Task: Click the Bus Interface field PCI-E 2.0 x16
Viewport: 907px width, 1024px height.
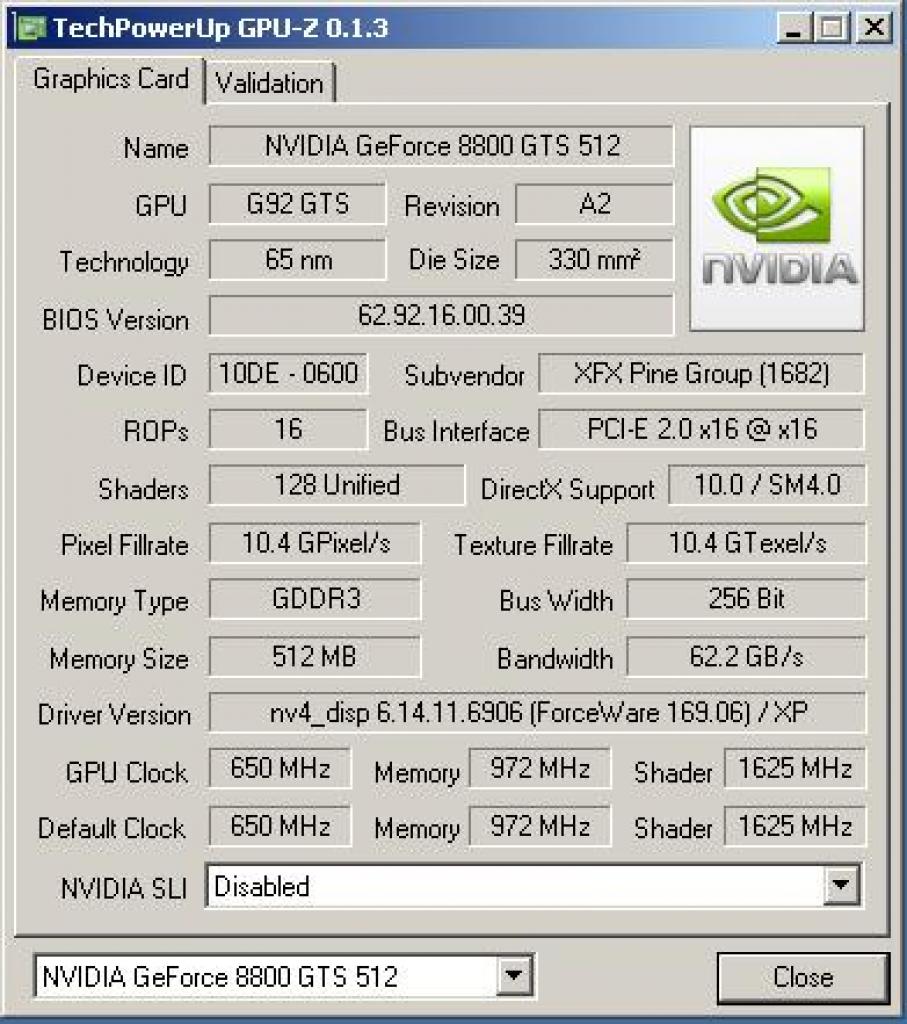Action: click(701, 429)
